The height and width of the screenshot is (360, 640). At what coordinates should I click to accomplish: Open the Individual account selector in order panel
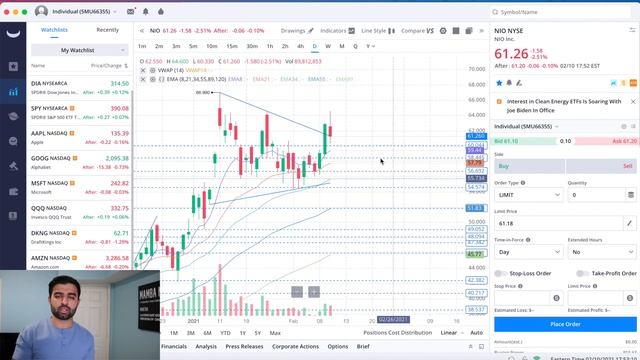526,127
